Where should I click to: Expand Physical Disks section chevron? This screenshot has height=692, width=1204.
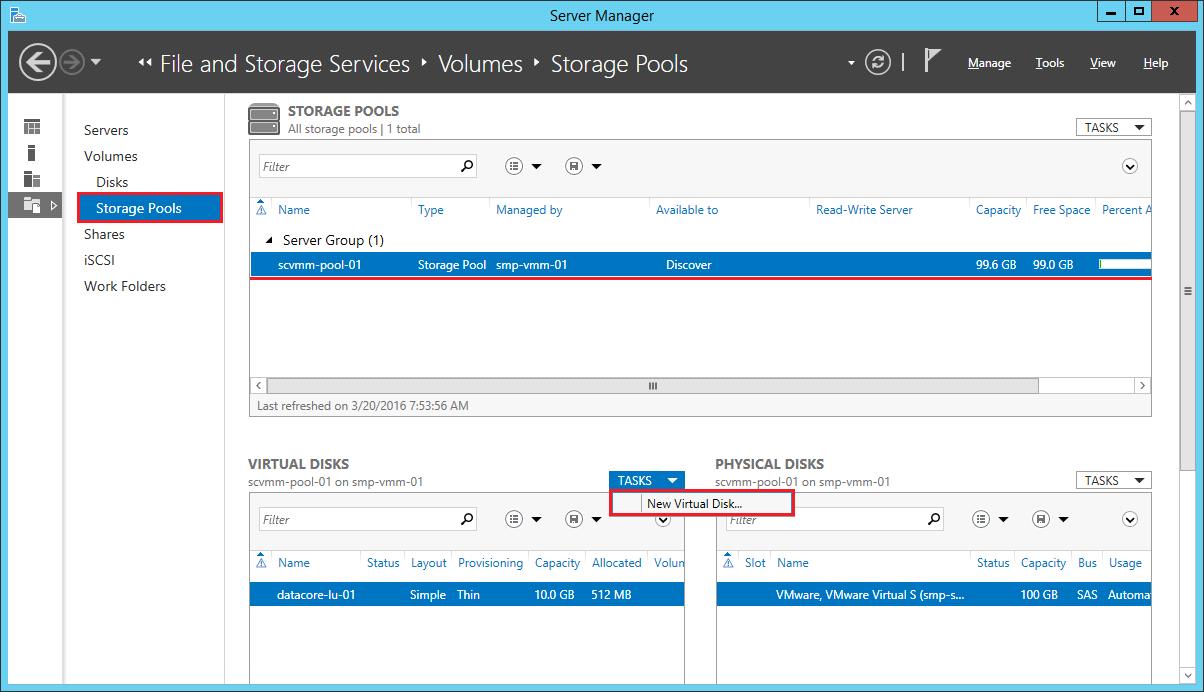pos(1130,519)
